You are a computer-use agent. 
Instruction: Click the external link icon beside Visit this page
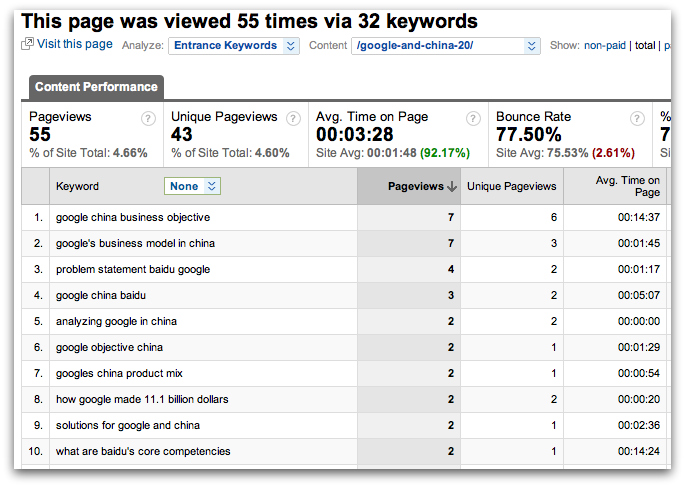pyautogui.click(x=27, y=45)
